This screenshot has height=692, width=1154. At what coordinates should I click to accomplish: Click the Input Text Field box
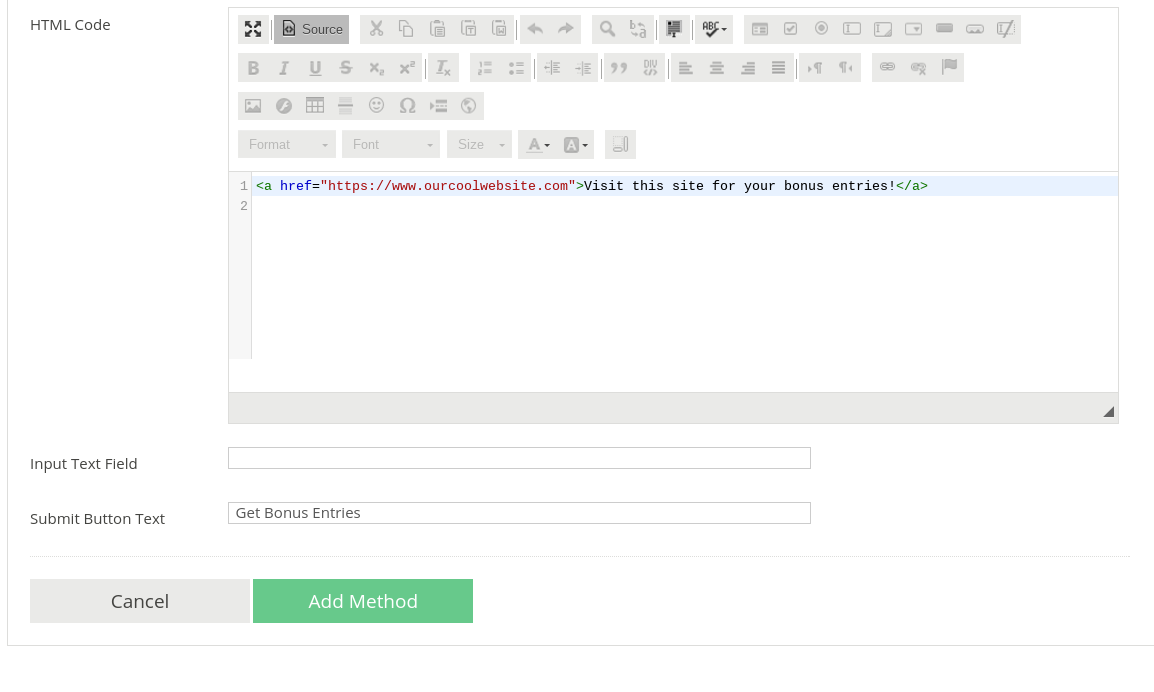coord(519,458)
